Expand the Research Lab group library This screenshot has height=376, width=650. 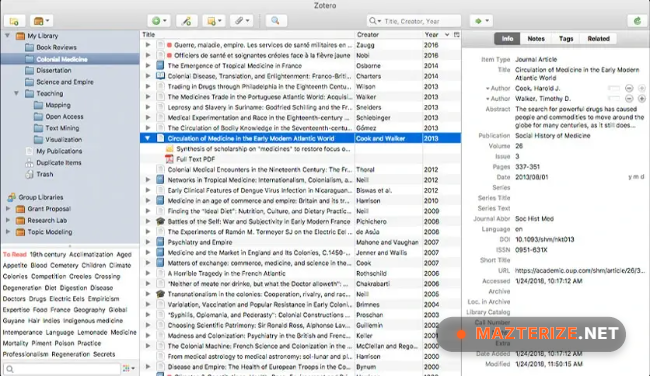click(7, 221)
